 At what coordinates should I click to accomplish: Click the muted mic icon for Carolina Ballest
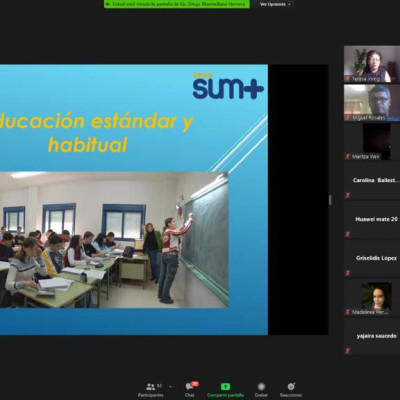pyautogui.click(x=348, y=195)
